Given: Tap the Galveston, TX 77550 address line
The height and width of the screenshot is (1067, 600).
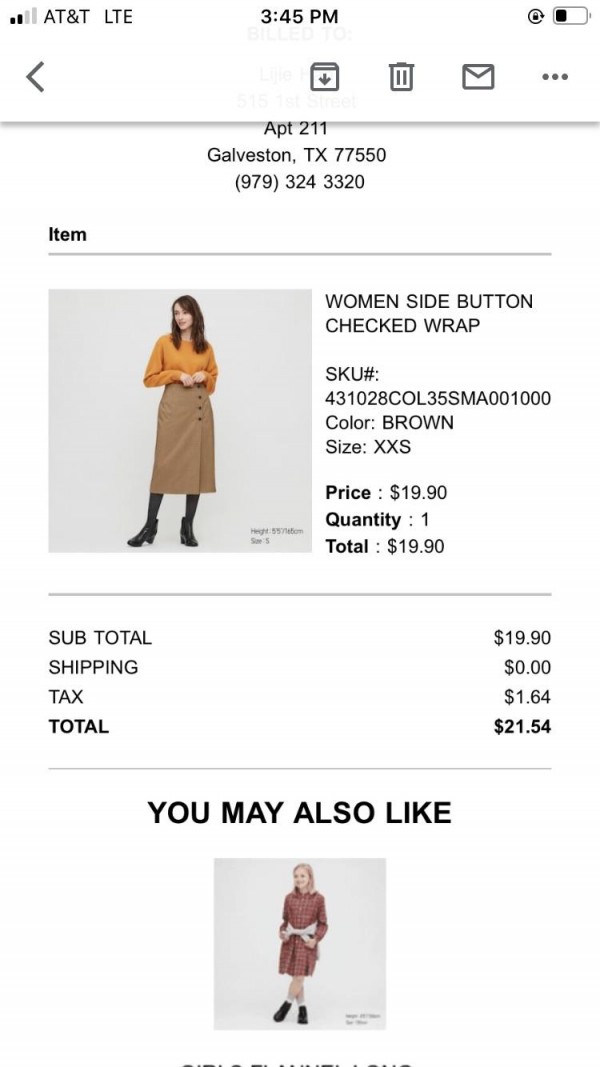Looking at the screenshot, I should [x=297, y=155].
